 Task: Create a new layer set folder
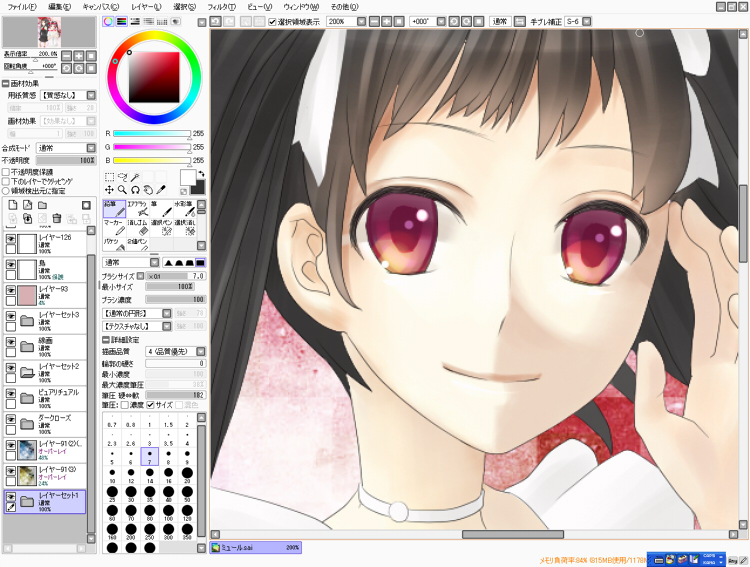pos(43,205)
